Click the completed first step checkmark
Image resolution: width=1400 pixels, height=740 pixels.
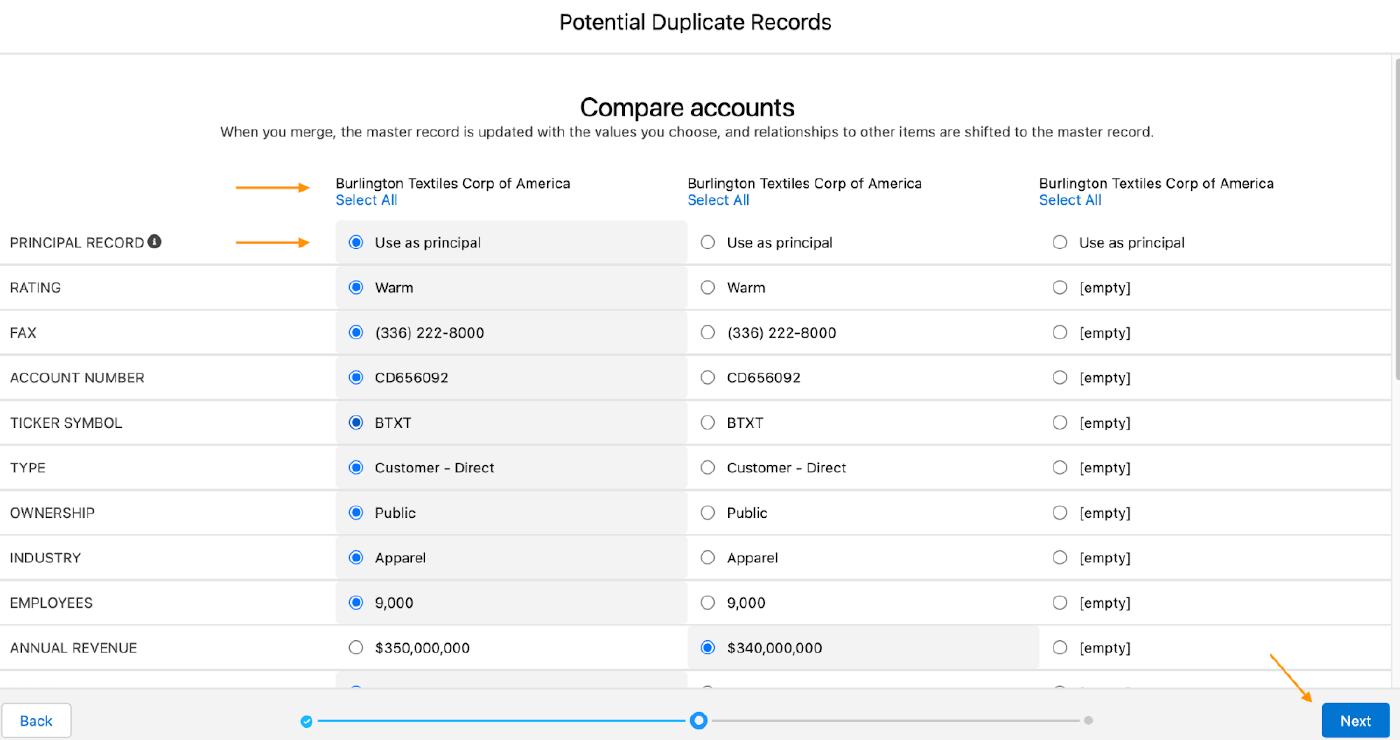click(307, 721)
